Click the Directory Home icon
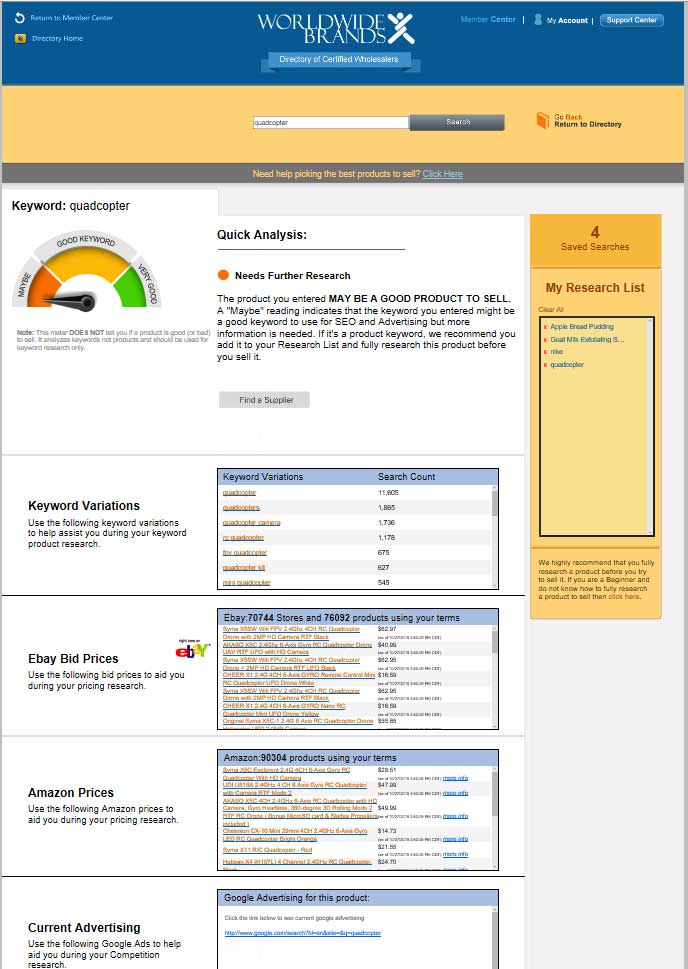Image resolution: width=688 pixels, height=969 pixels. point(20,38)
